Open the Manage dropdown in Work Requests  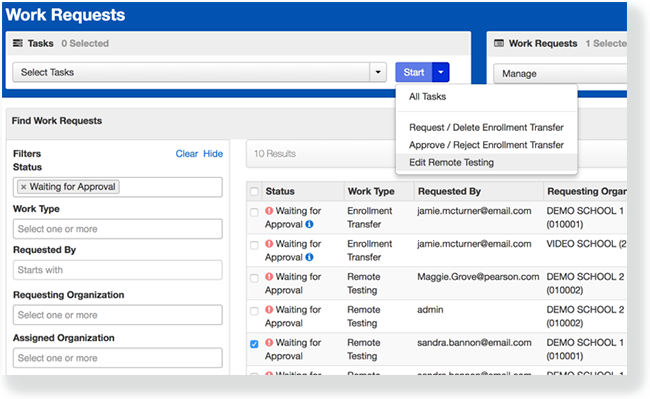[560, 74]
